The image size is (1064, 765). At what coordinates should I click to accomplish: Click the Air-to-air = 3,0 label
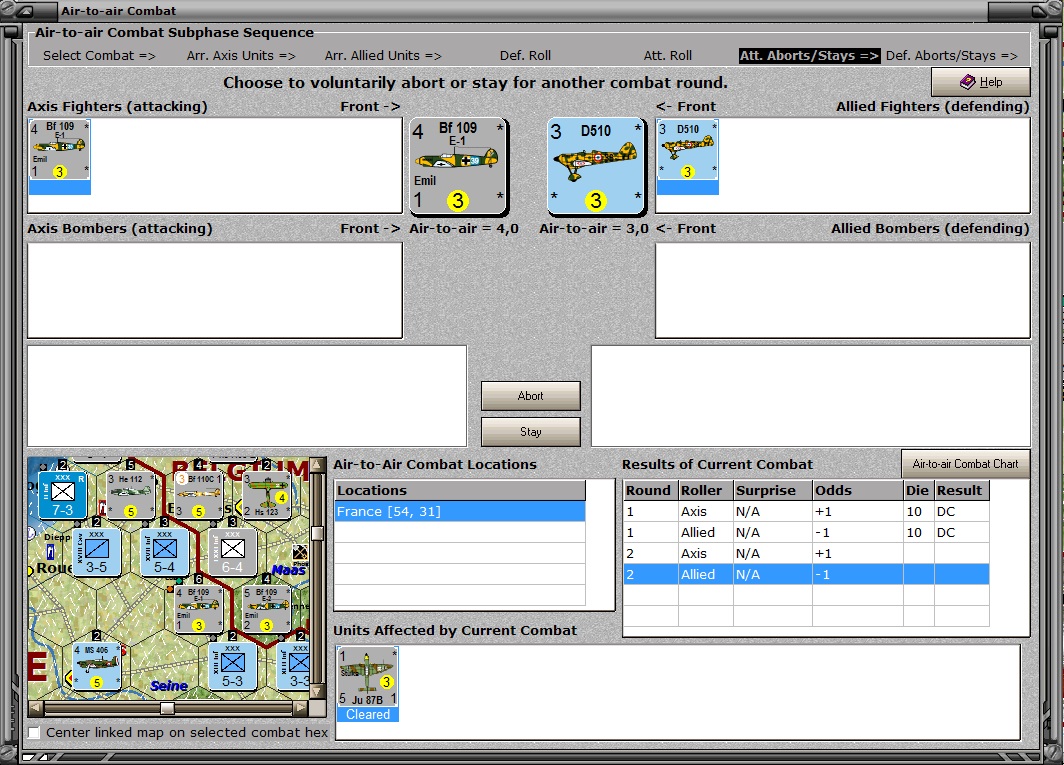pyautogui.click(x=594, y=229)
